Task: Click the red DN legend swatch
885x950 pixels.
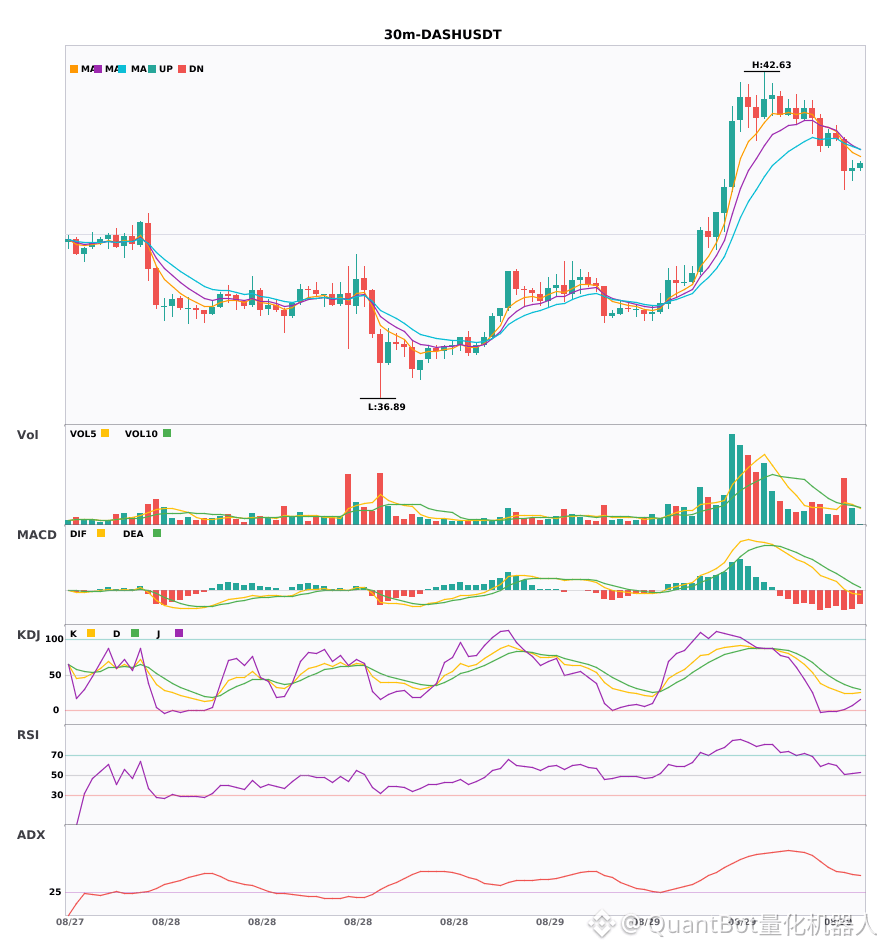Action: tap(182, 69)
